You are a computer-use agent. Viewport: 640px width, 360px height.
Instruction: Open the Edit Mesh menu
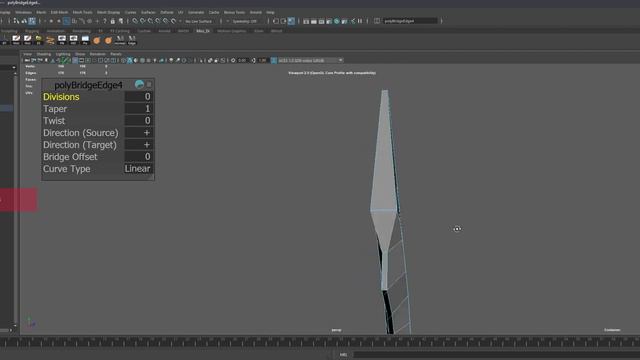click(x=59, y=12)
